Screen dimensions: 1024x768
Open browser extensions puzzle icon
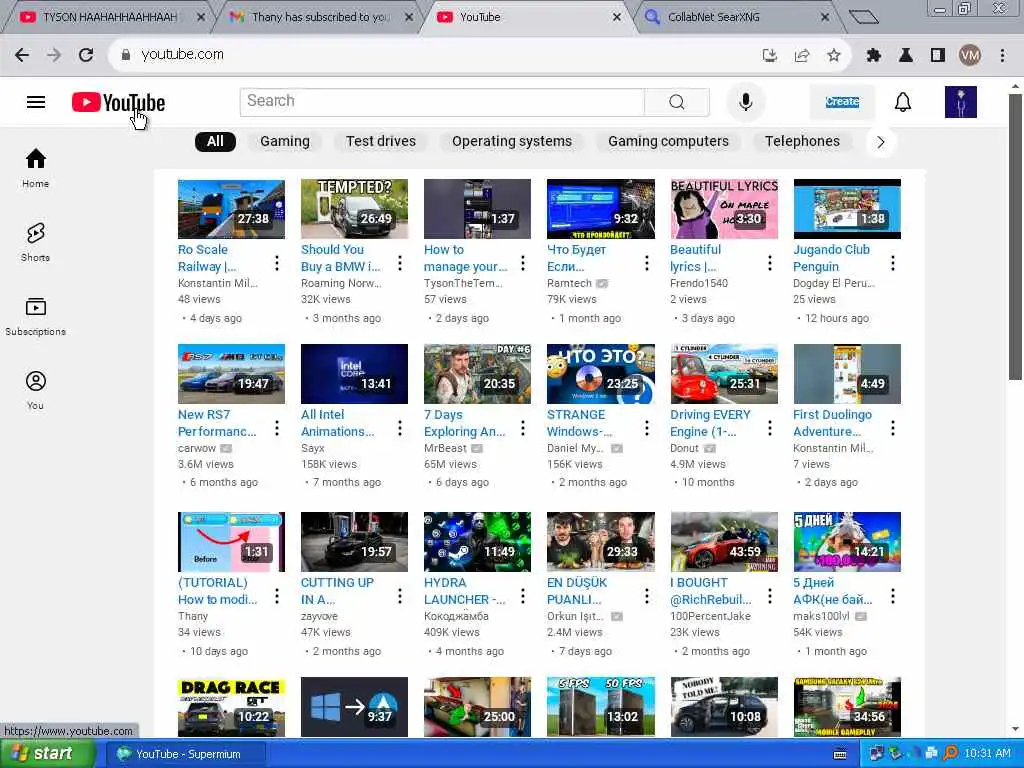873,55
